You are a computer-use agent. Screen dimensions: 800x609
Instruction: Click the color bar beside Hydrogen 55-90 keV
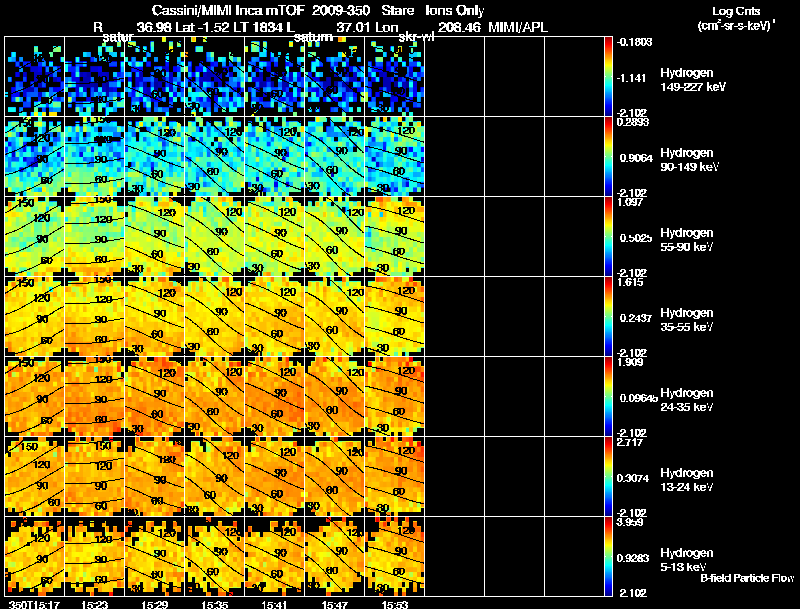(608, 237)
